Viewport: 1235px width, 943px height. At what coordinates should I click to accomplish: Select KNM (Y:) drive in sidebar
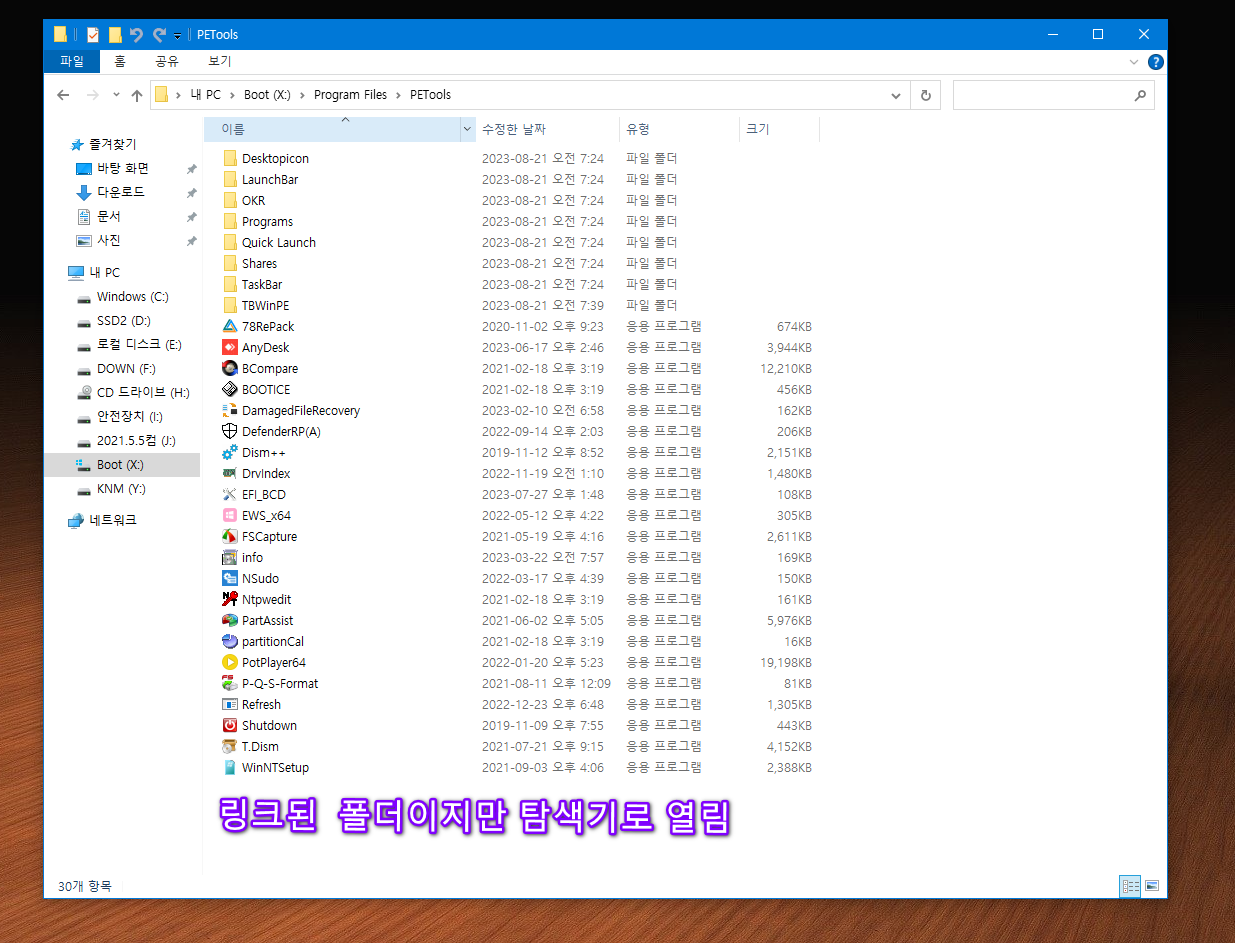click(x=121, y=489)
